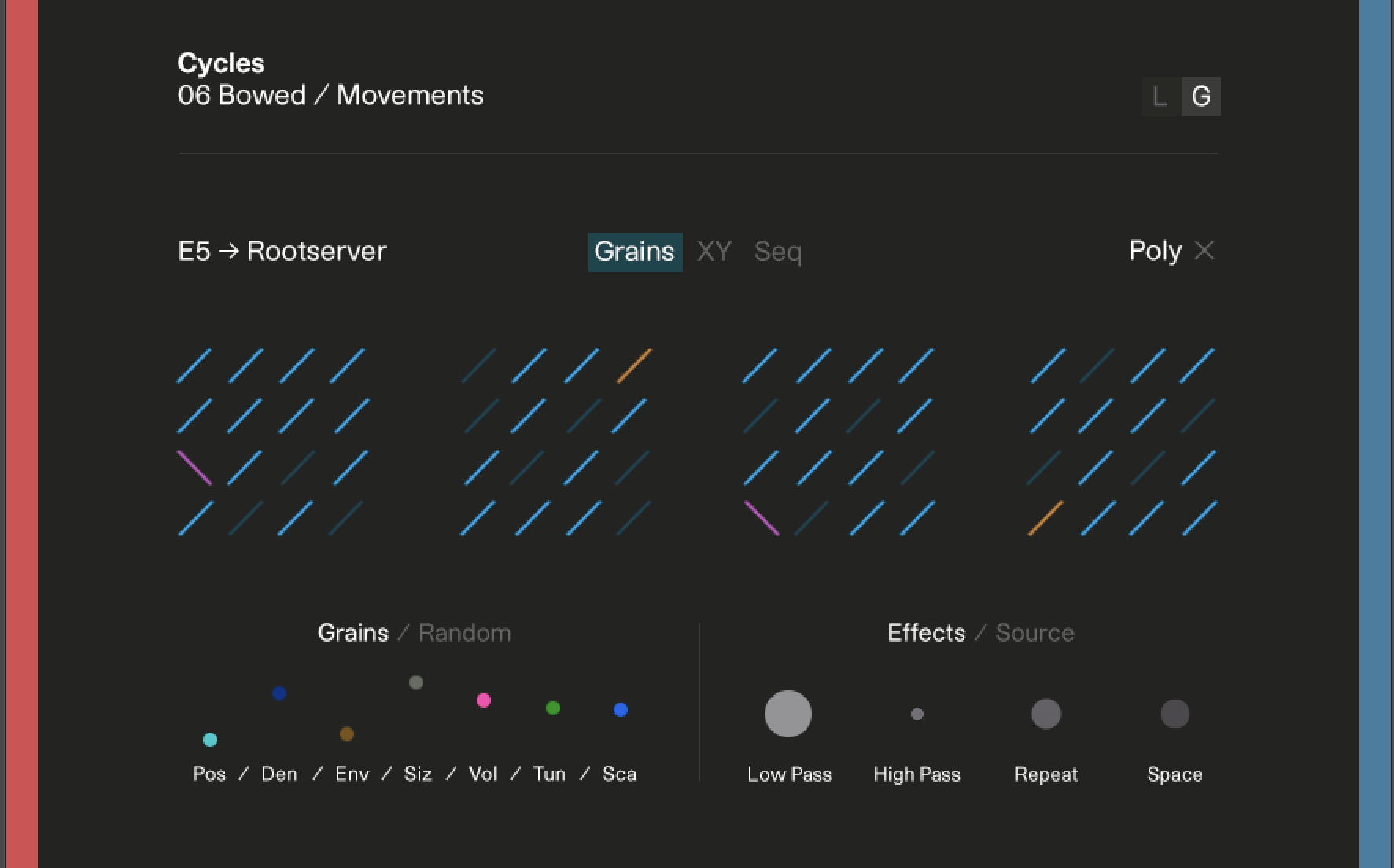
Task: Adjust the Low Pass filter circle
Action: 788,714
